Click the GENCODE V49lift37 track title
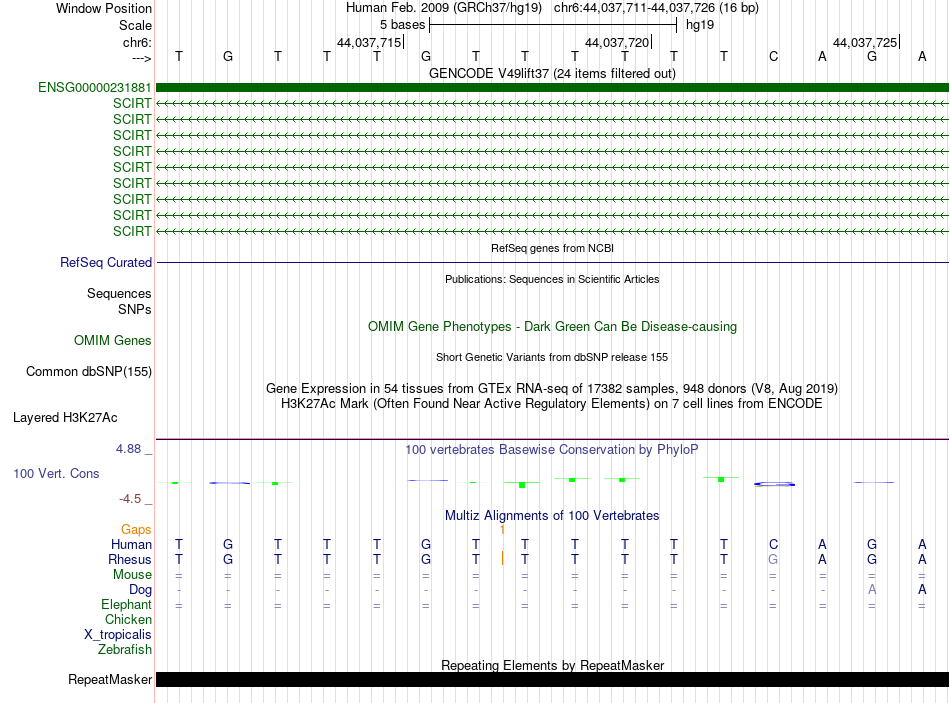The height and width of the screenshot is (703, 950). point(552,73)
